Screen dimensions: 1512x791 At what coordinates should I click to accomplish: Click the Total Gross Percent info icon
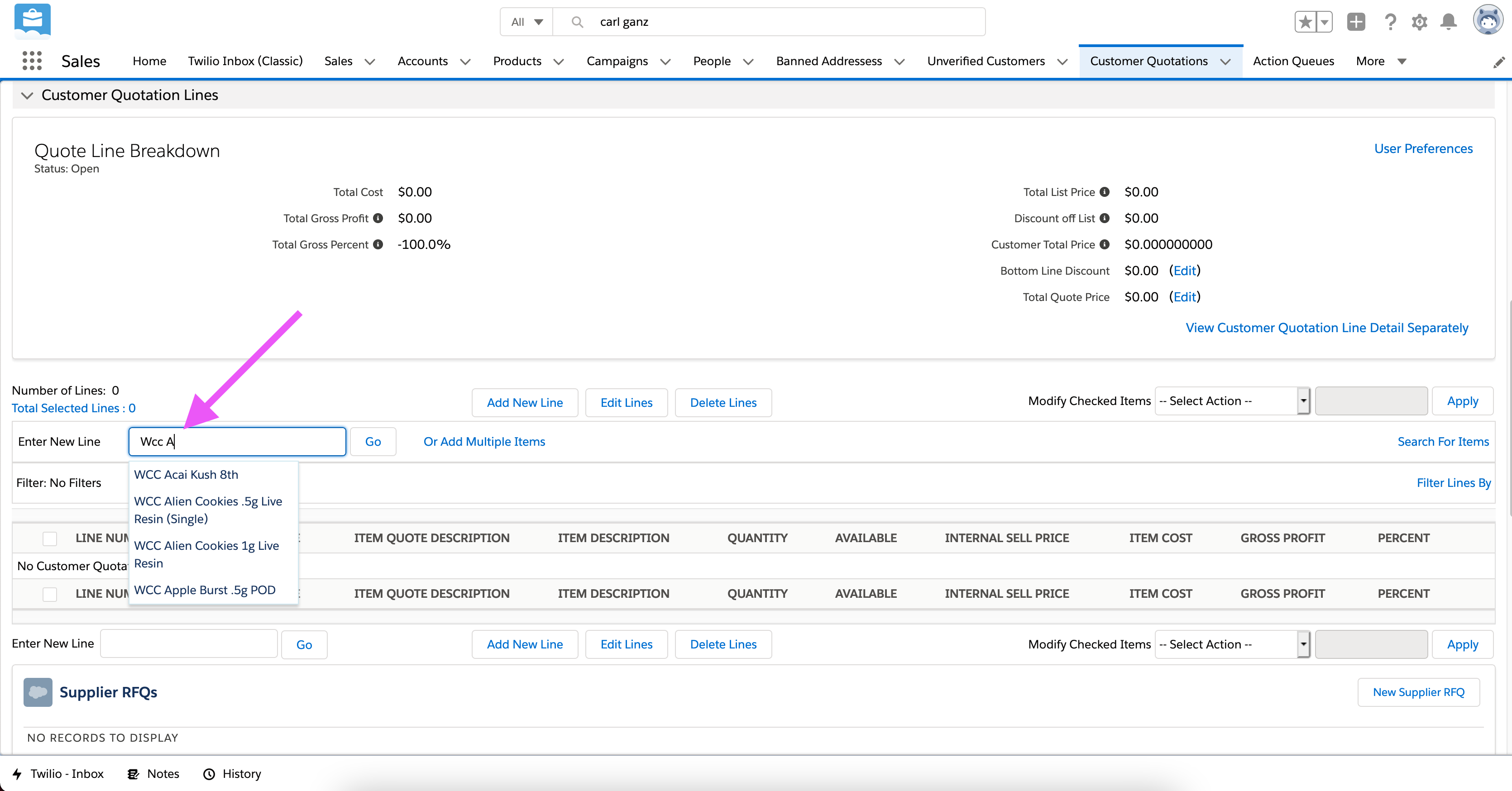(378, 244)
